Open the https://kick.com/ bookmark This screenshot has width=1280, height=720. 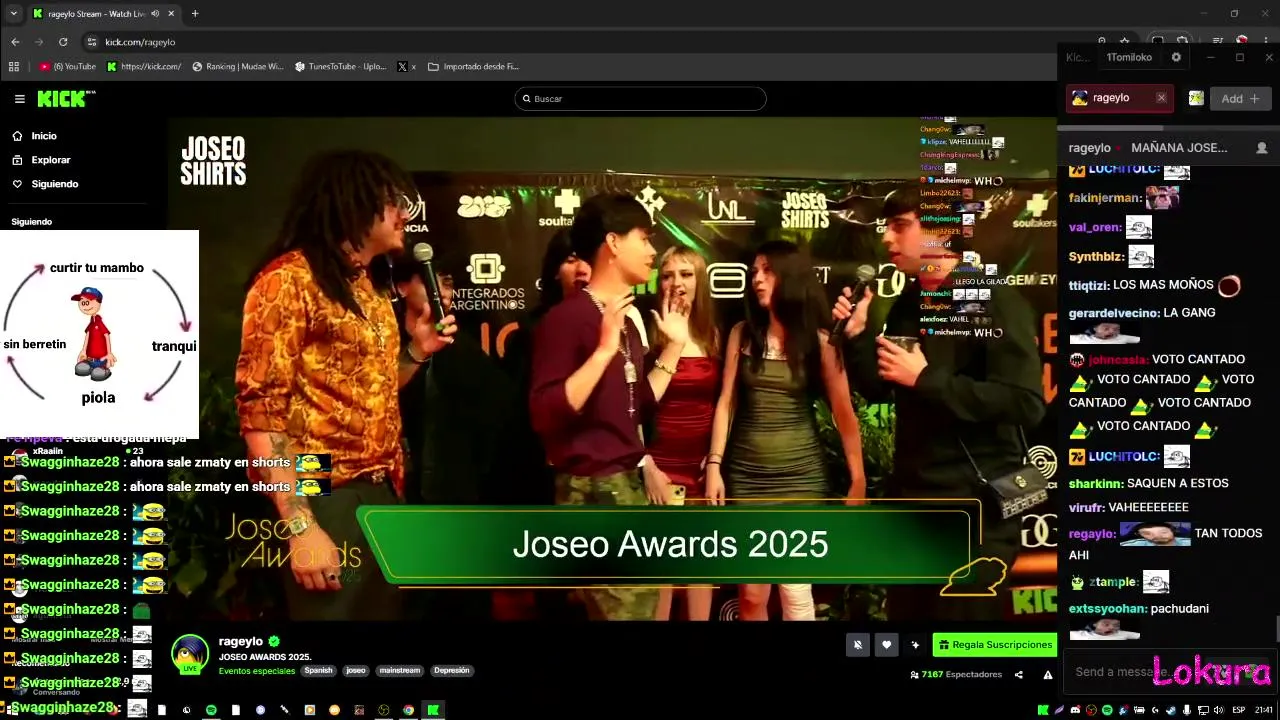(x=145, y=67)
